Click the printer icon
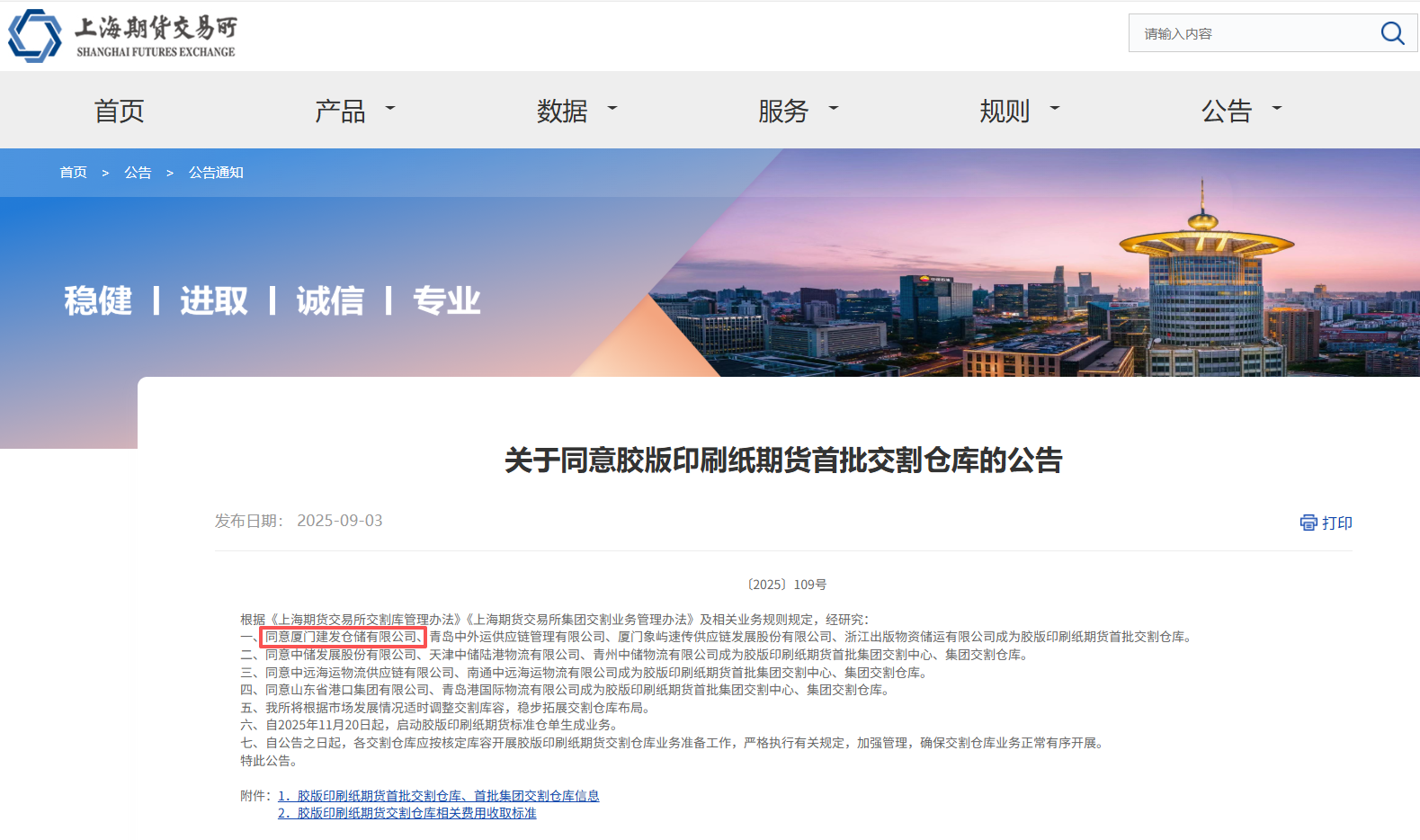Viewport: 1420px width, 840px height. (x=1308, y=523)
